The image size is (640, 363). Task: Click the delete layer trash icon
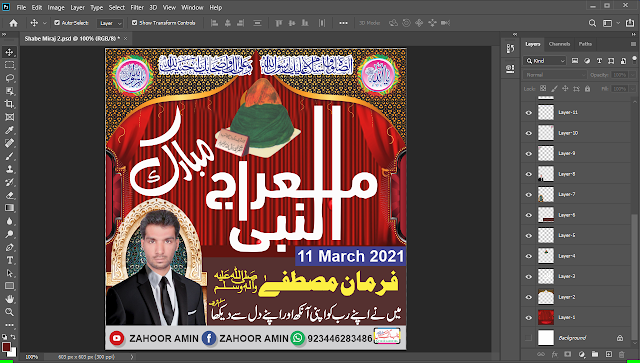[x=622, y=354]
